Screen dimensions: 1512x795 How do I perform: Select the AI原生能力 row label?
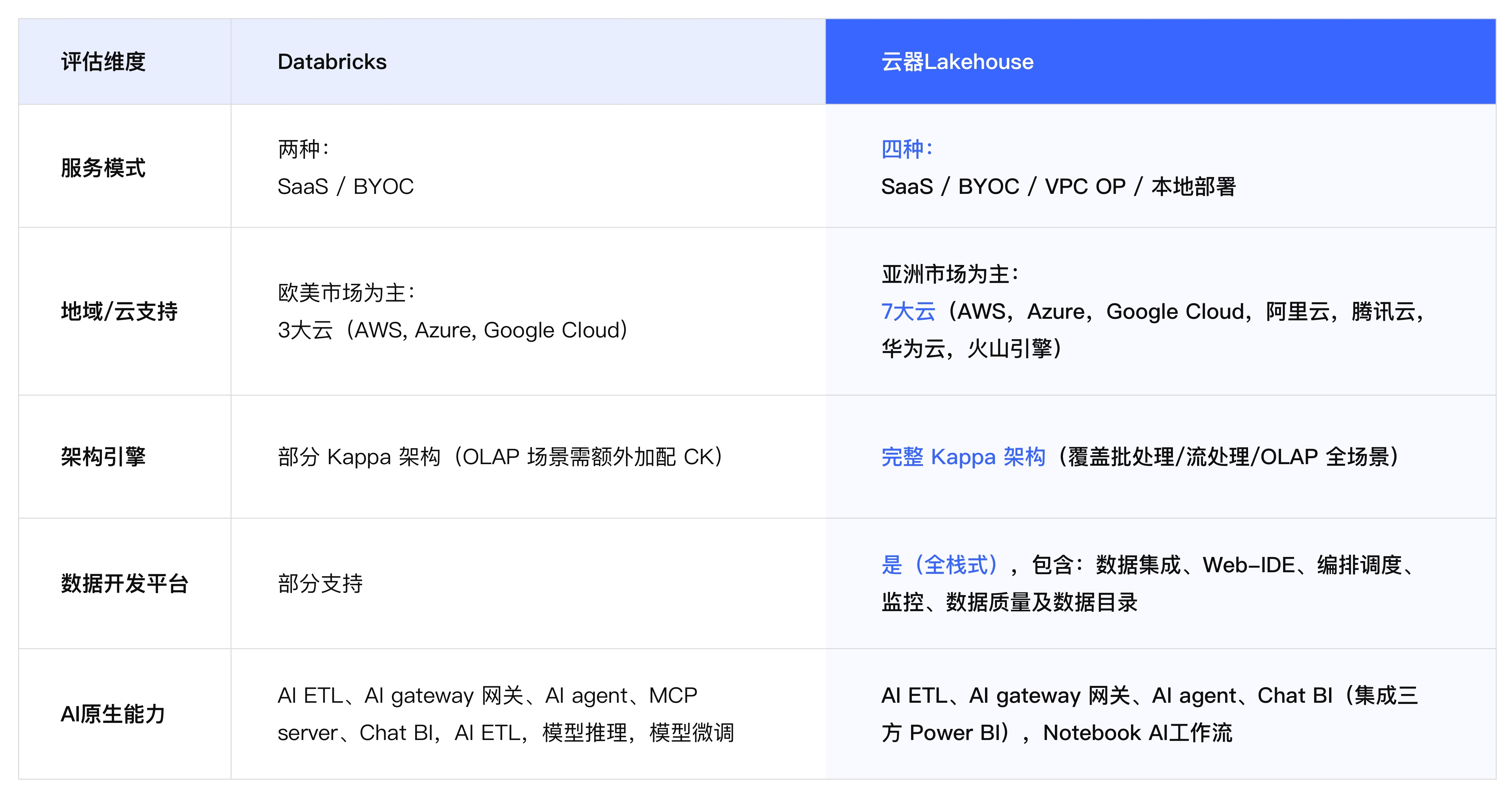tap(113, 714)
